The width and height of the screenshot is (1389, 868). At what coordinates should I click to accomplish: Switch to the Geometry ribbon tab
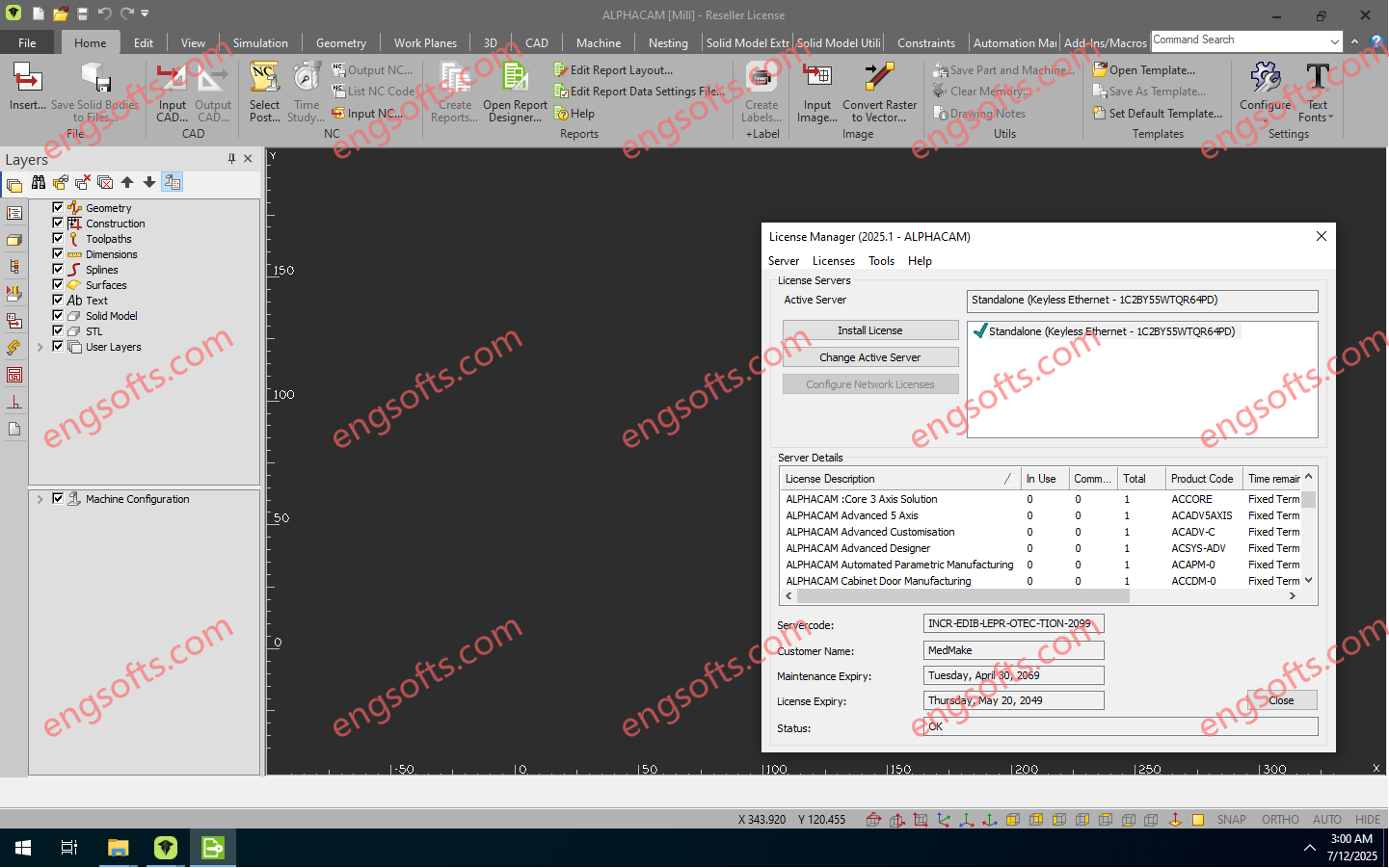point(341,43)
